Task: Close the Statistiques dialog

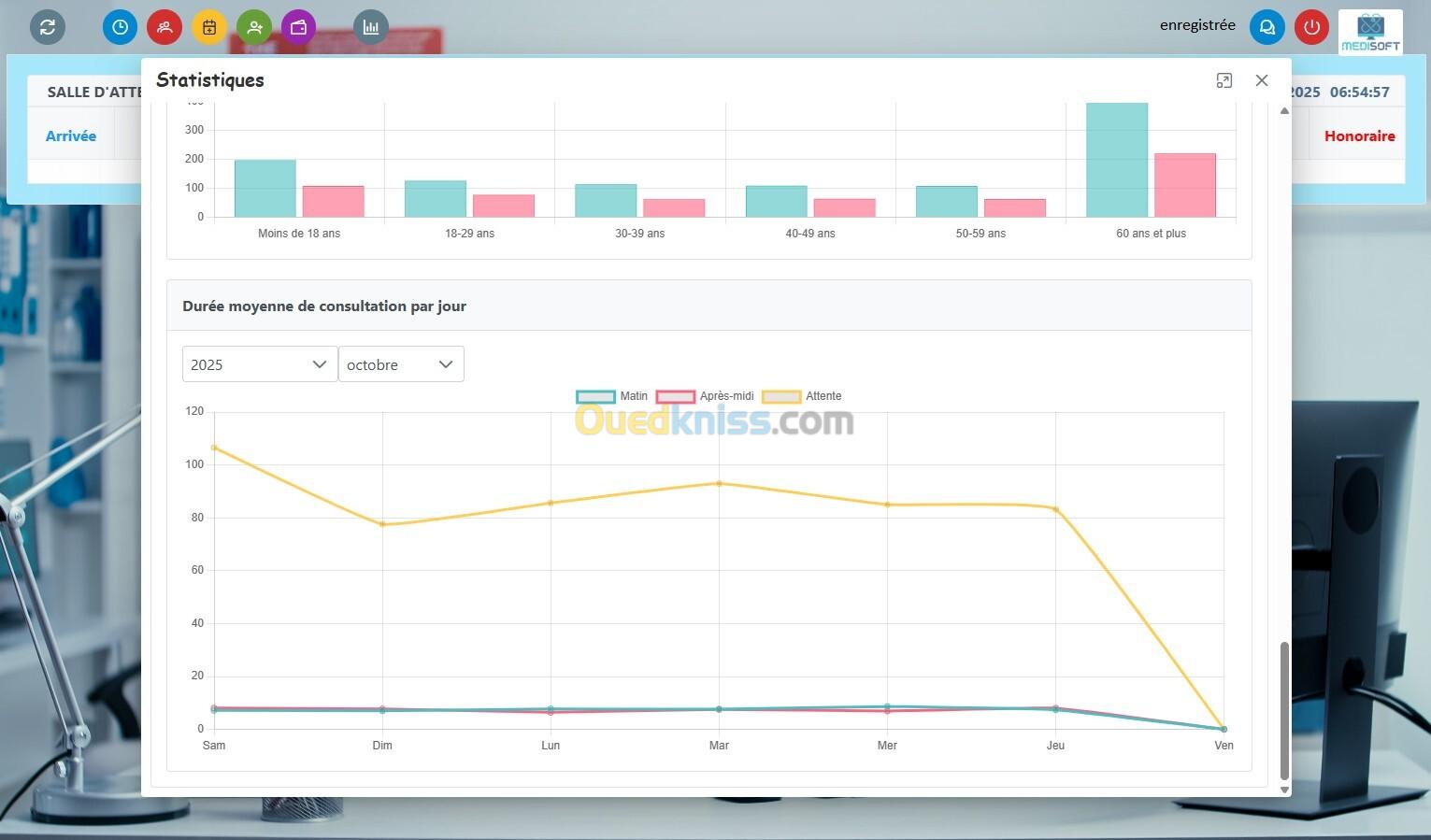Action: (1262, 80)
